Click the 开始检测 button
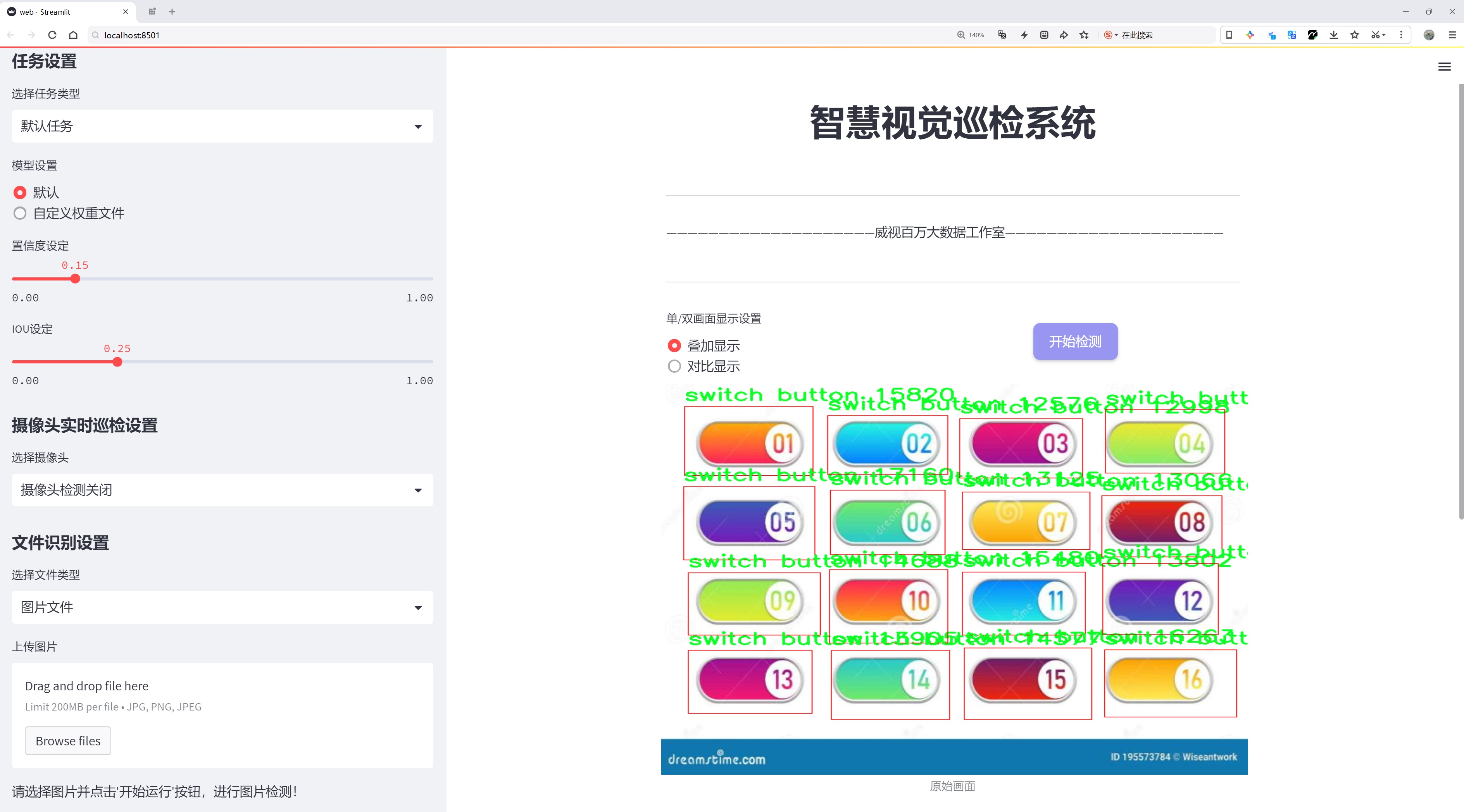This screenshot has height=812, width=1464. point(1075,341)
